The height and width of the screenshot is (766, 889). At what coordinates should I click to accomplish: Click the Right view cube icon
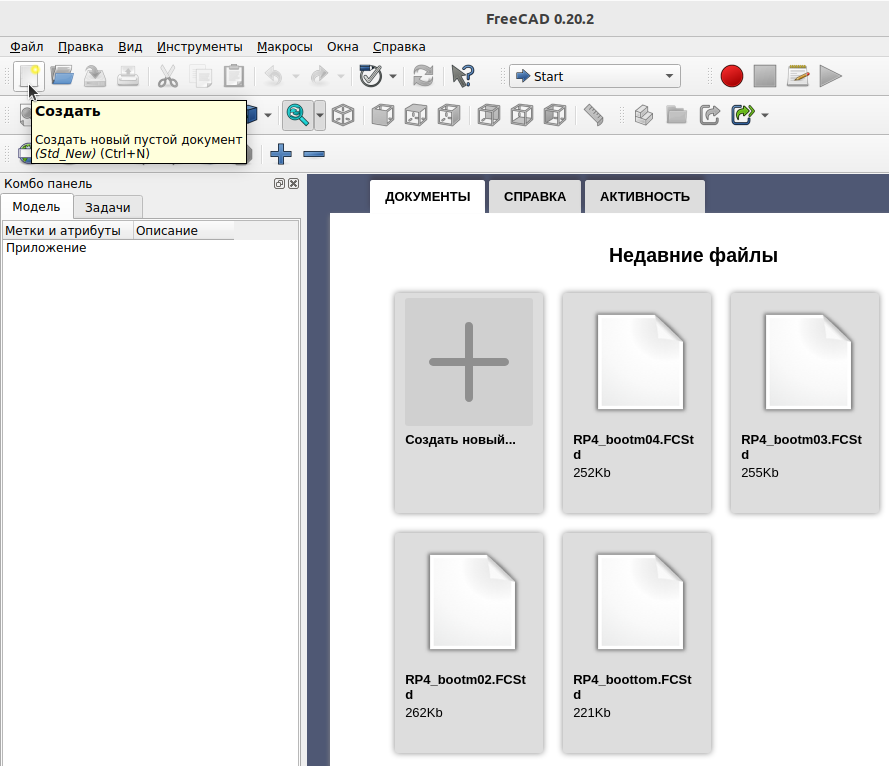(449, 115)
